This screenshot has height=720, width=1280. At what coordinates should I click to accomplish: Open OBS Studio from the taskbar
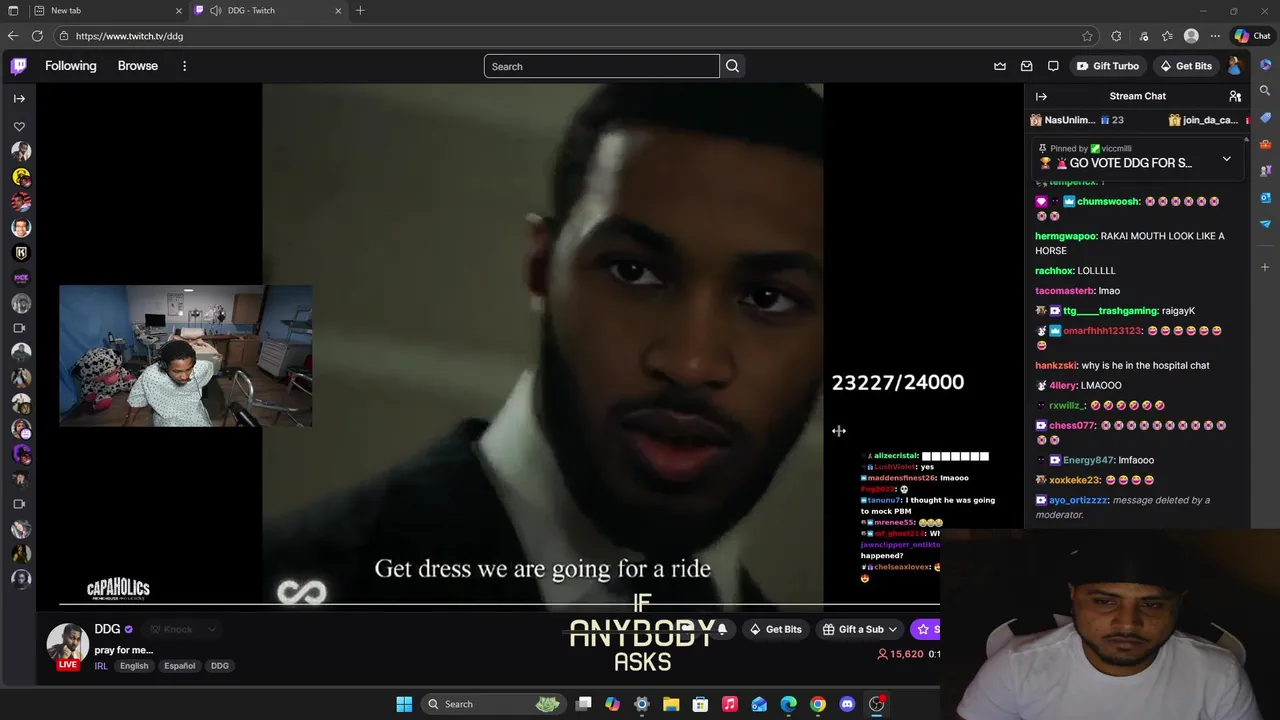coord(876,704)
